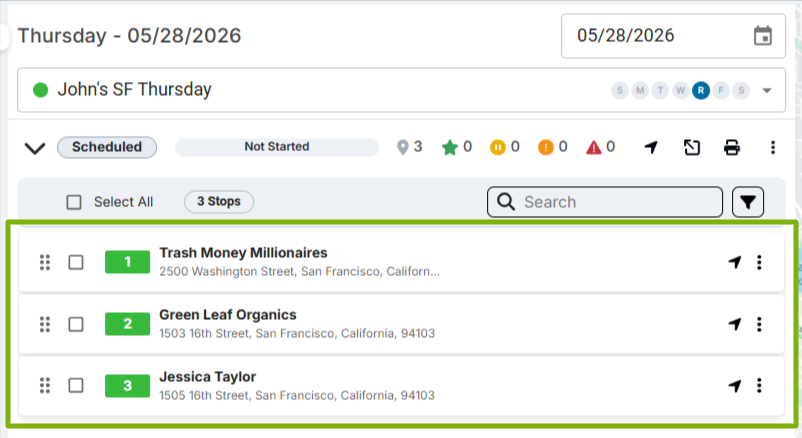Toggle the Saturday day circle
This screenshot has width=802, height=438.
tap(741, 91)
